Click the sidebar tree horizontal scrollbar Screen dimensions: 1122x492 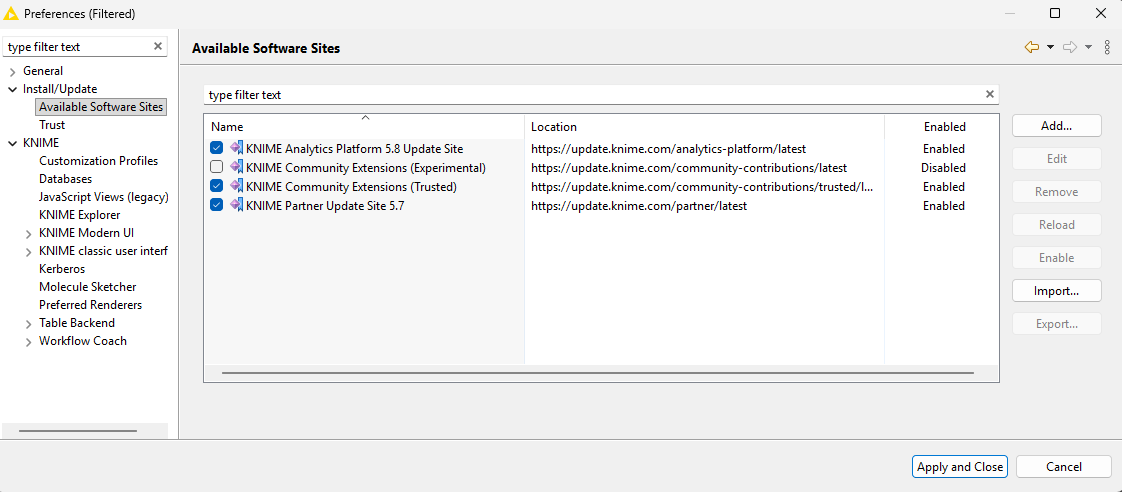coord(77,430)
